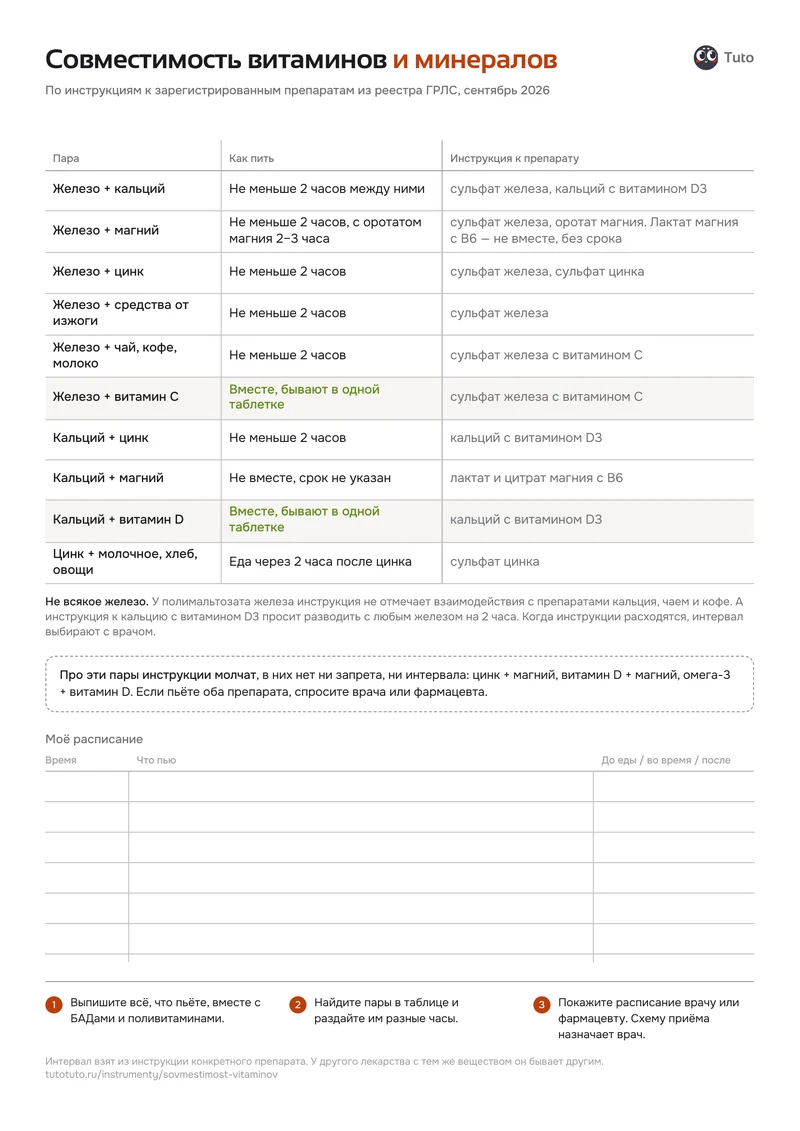Screen dimensions: 800x1131
Task: Click the orange 'и минералов' title text
Action: pyautogui.click(x=475, y=59)
